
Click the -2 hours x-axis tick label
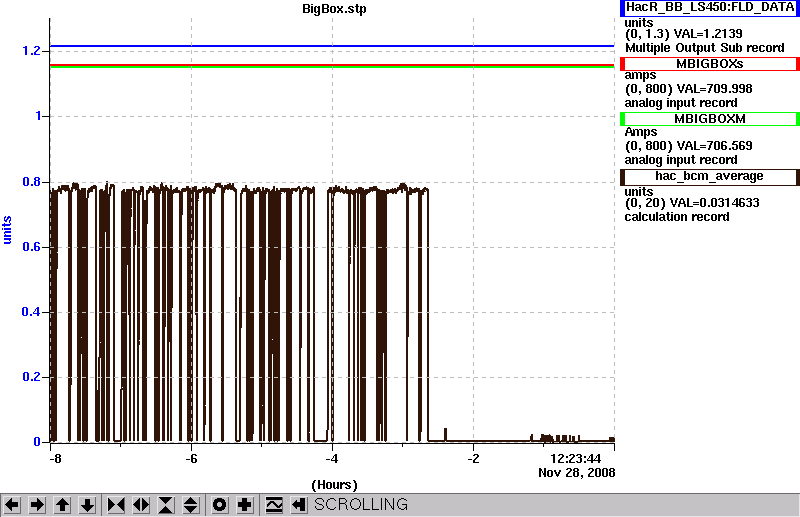(473, 459)
